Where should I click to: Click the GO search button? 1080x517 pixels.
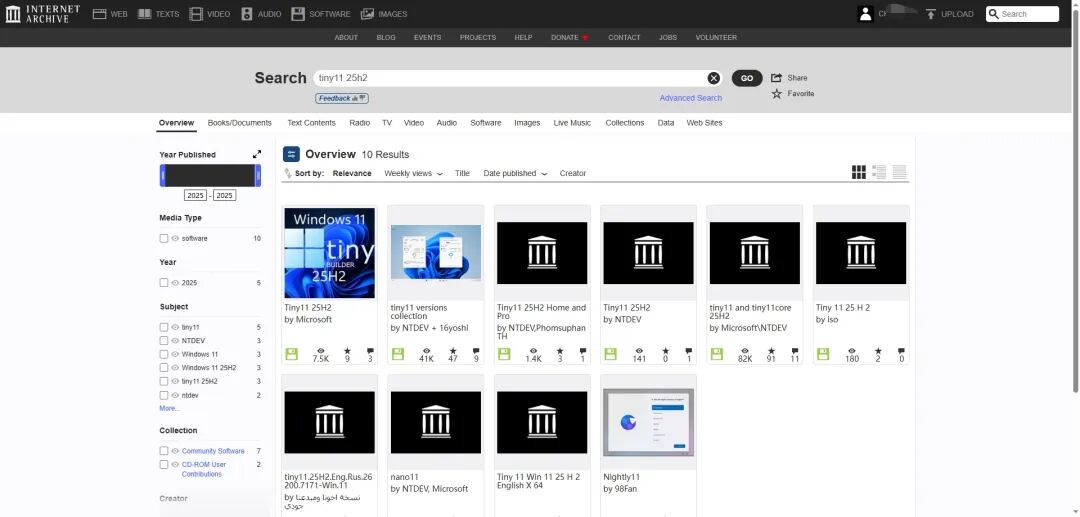(x=747, y=78)
